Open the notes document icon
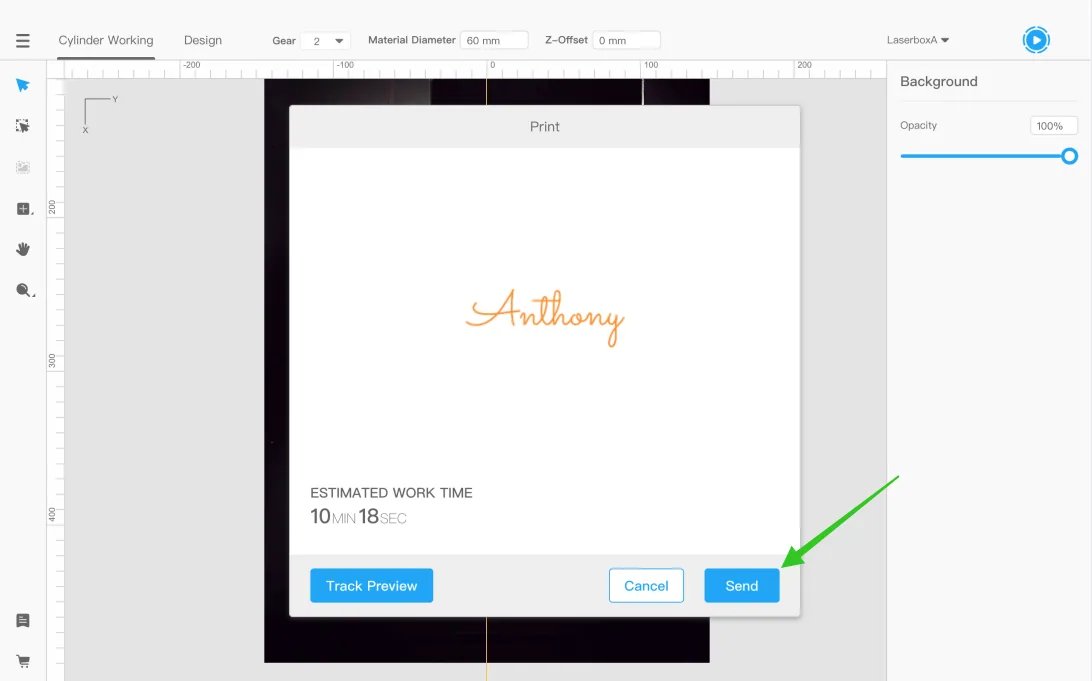This screenshot has height=681, width=1092. point(23,620)
